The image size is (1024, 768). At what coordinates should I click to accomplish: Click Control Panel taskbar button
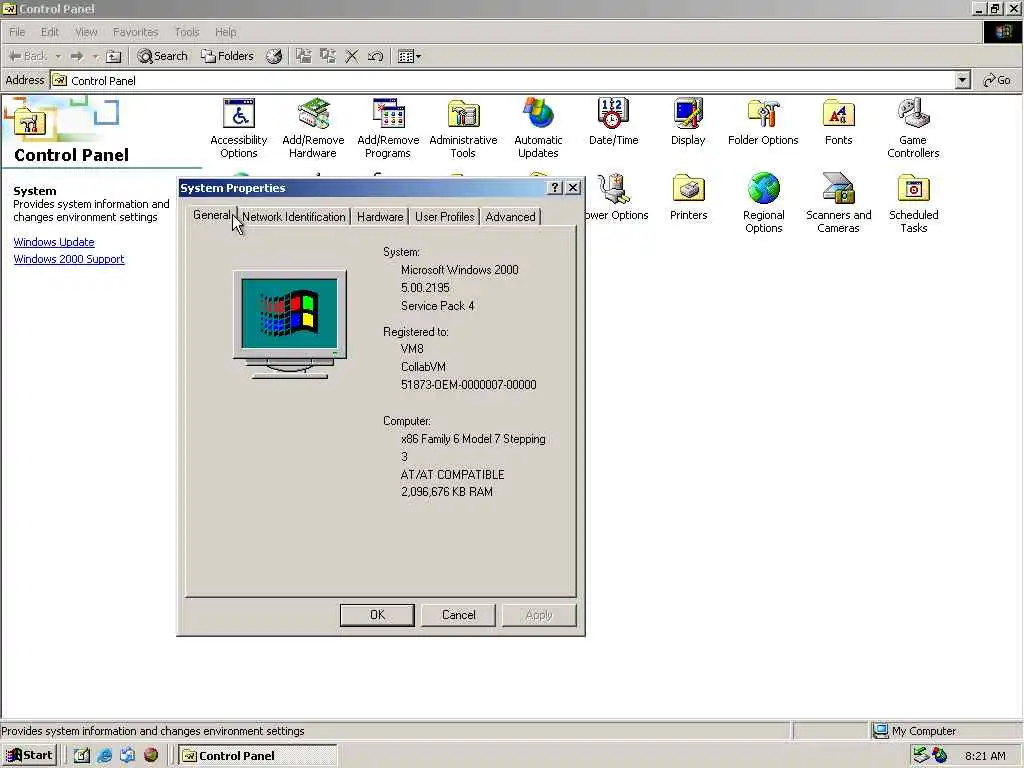pos(258,756)
